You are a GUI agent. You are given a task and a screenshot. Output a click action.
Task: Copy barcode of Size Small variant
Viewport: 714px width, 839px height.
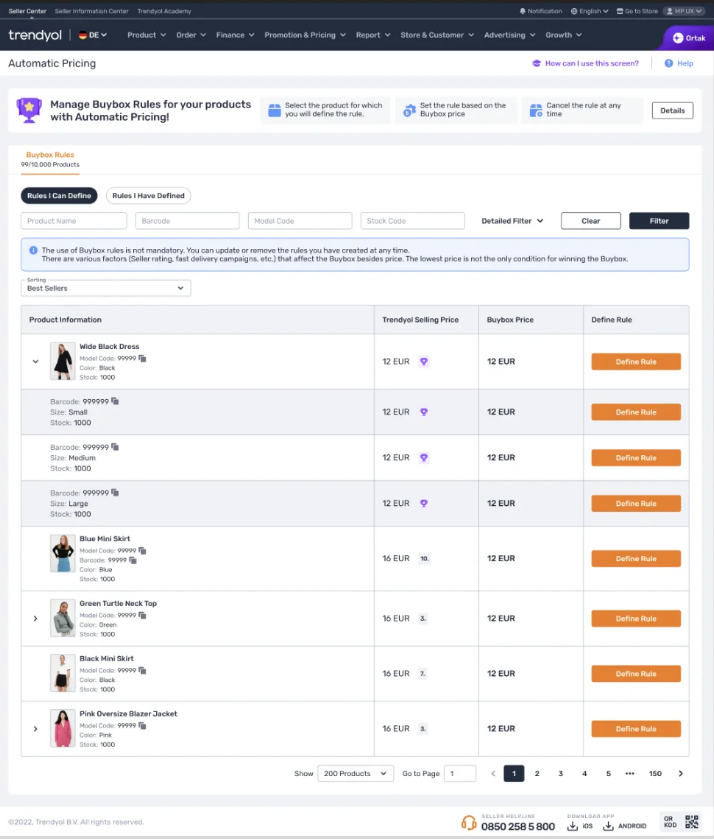click(115, 401)
